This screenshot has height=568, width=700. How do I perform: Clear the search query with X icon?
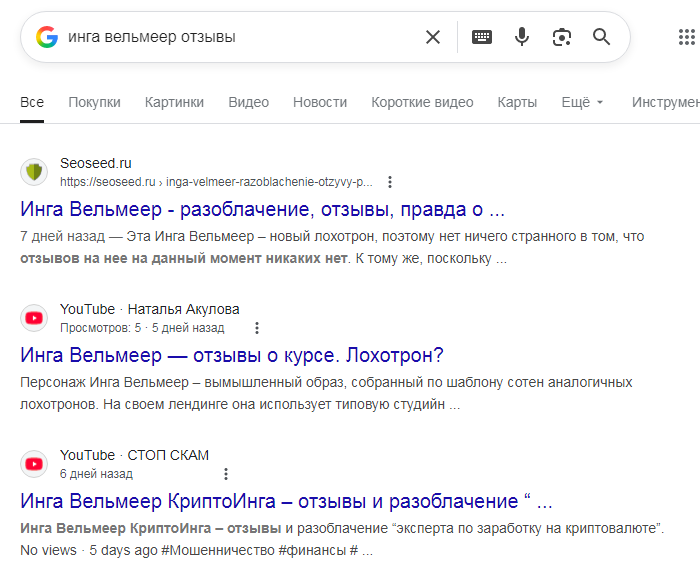pos(433,37)
